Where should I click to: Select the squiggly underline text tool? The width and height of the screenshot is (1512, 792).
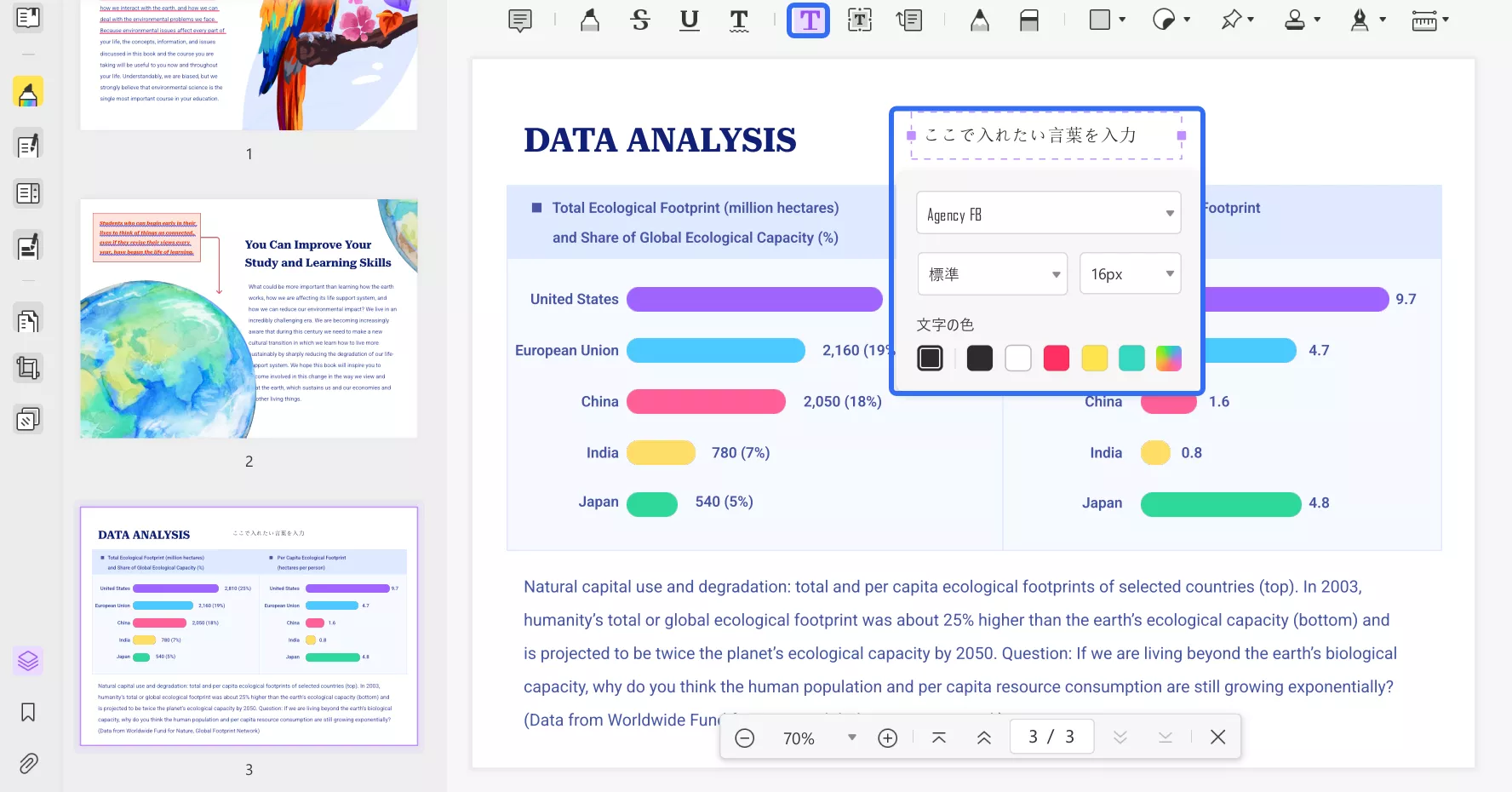coord(739,20)
